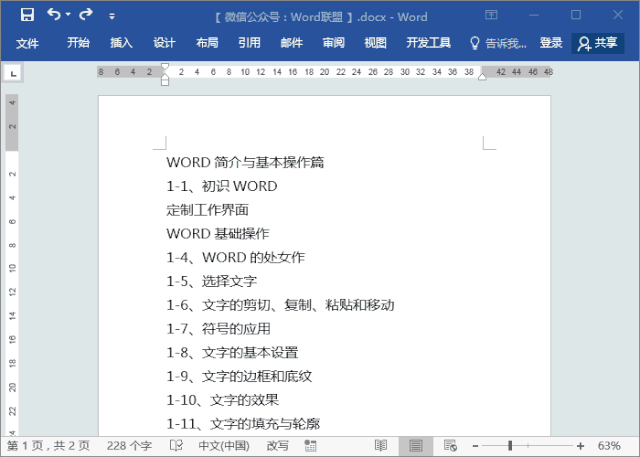
Task: Undo the last action
Action: pyautogui.click(x=53, y=15)
